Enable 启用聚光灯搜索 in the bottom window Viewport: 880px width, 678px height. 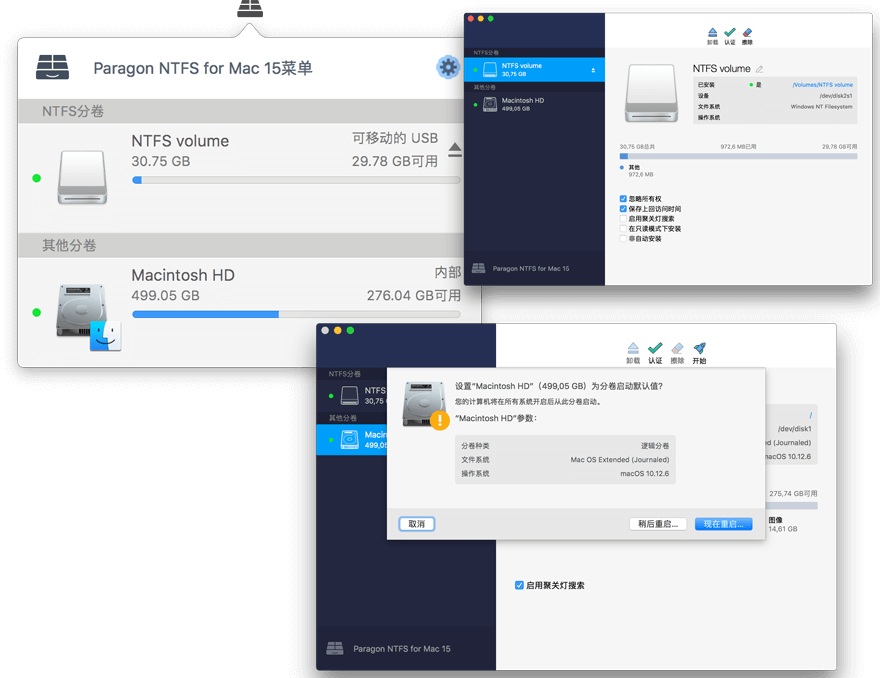pyautogui.click(x=519, y=585)
